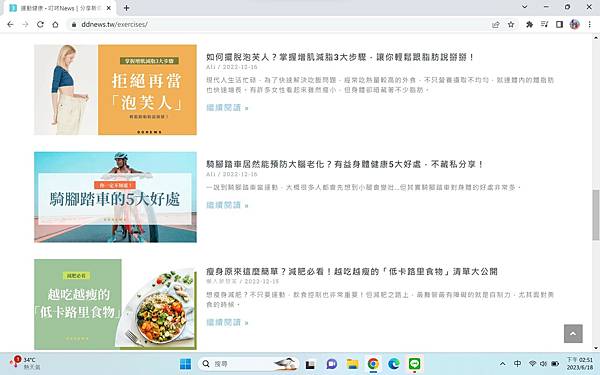Click 繼續閱讀 under the 泡芙人 article

227,108
